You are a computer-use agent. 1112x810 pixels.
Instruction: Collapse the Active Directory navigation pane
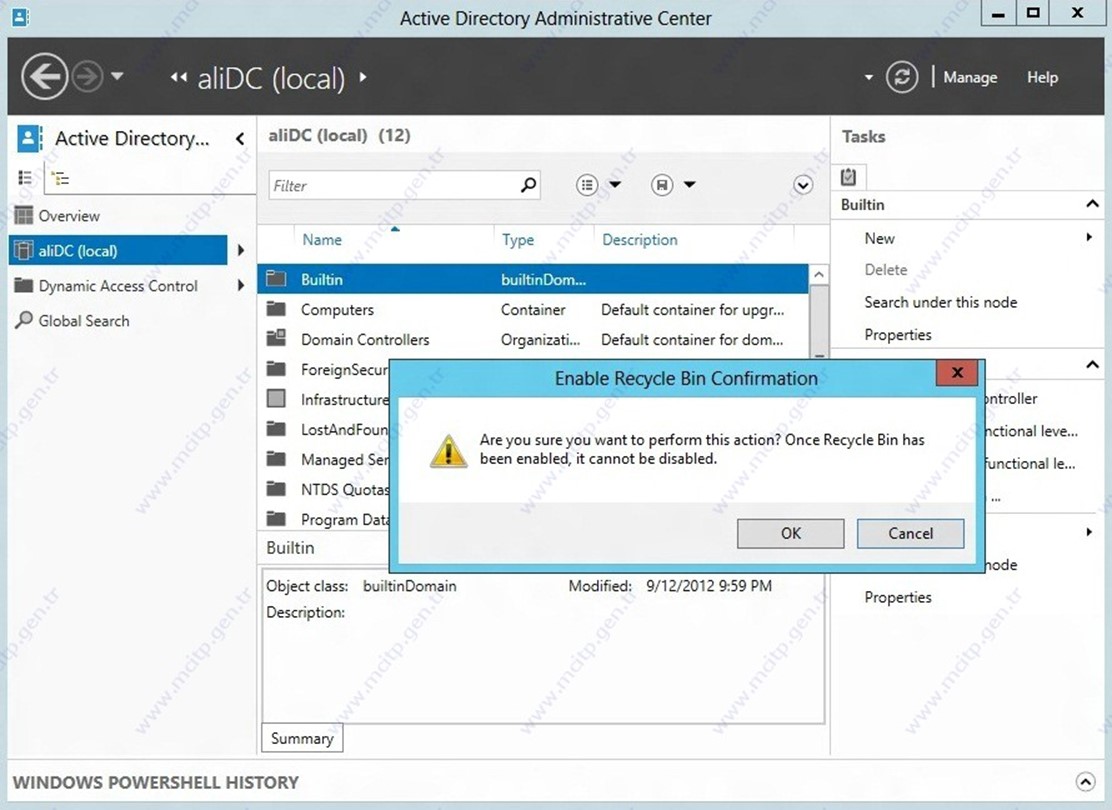240,138
